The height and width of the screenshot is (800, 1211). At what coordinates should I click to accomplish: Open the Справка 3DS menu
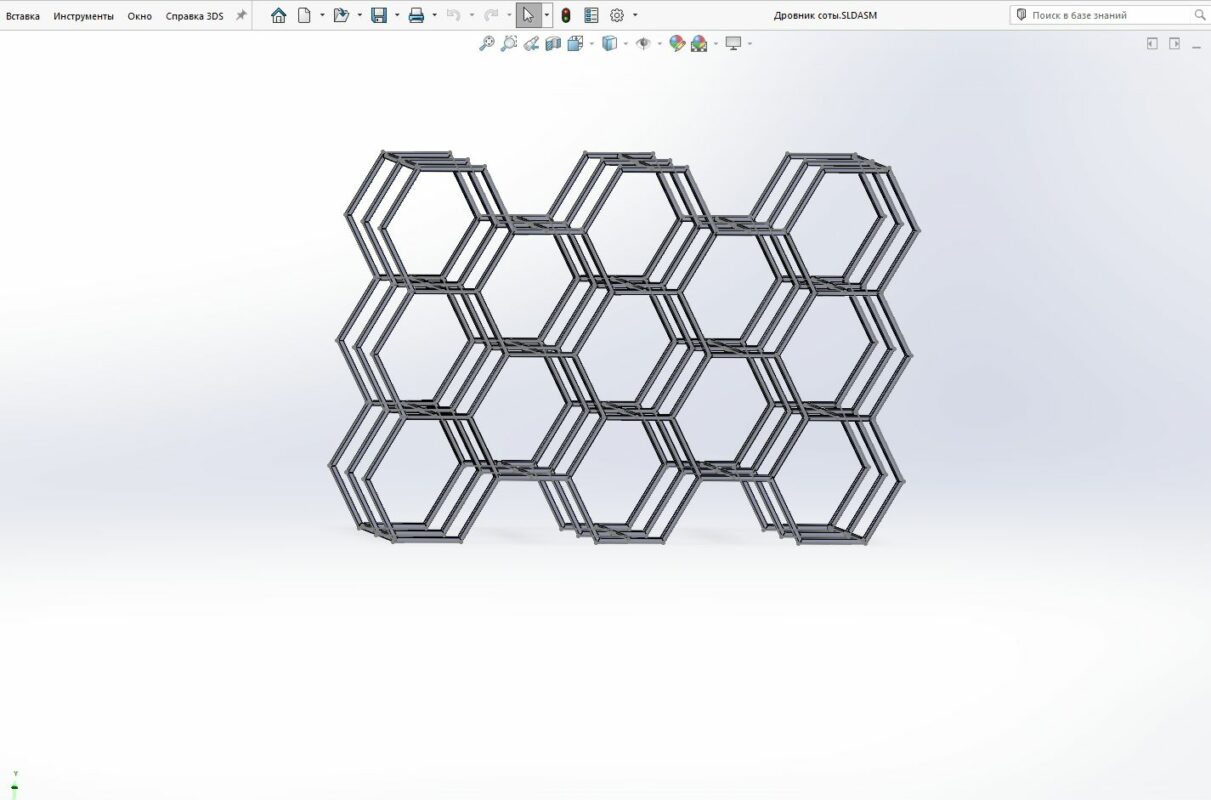coord(194,16)
